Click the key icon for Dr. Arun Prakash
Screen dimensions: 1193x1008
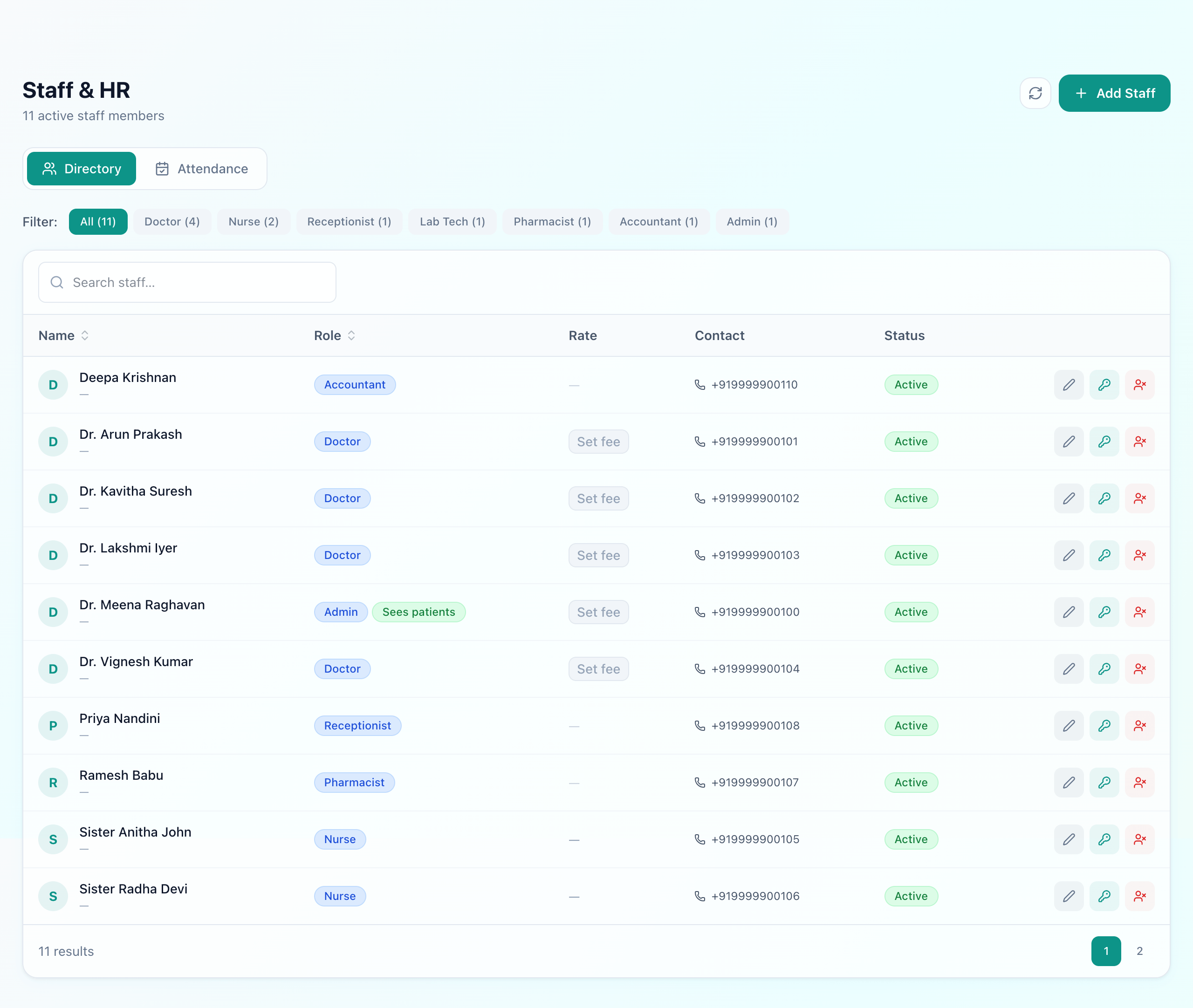click(1104, 442)
